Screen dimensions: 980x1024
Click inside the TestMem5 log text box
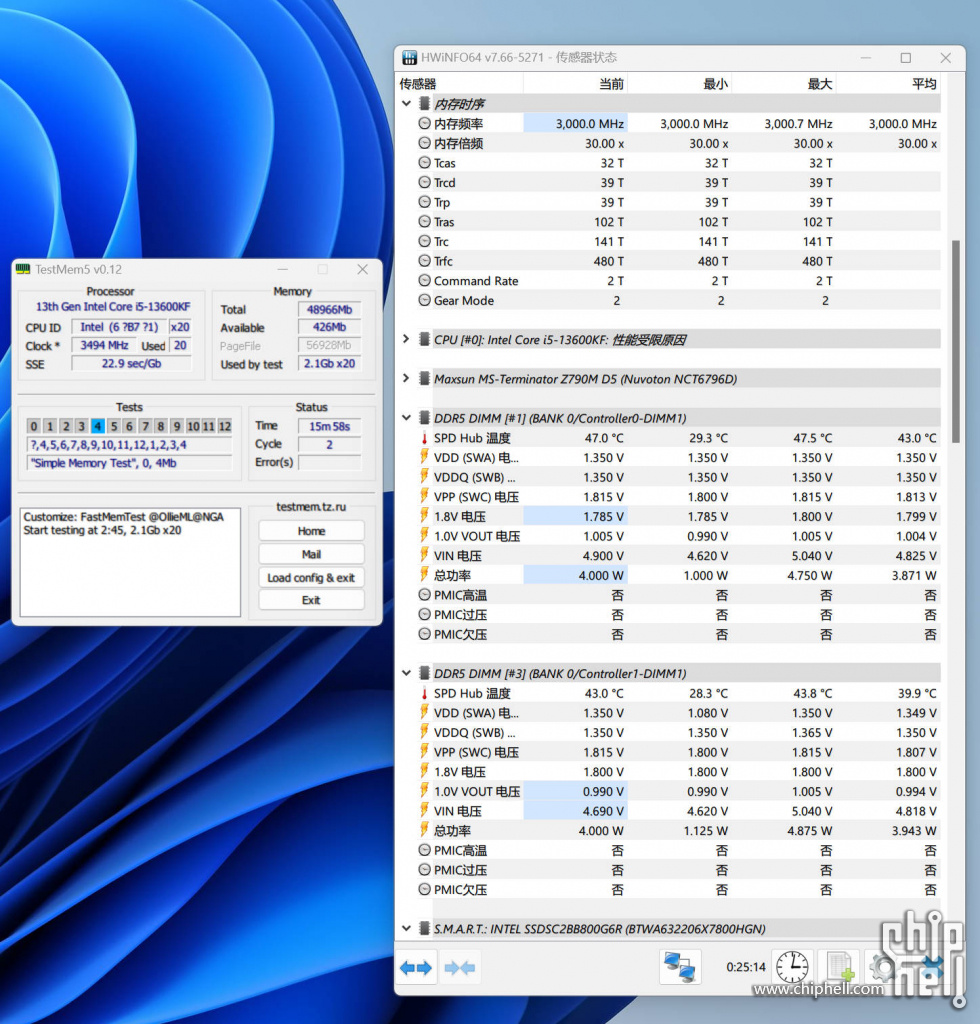click(130, 562)
